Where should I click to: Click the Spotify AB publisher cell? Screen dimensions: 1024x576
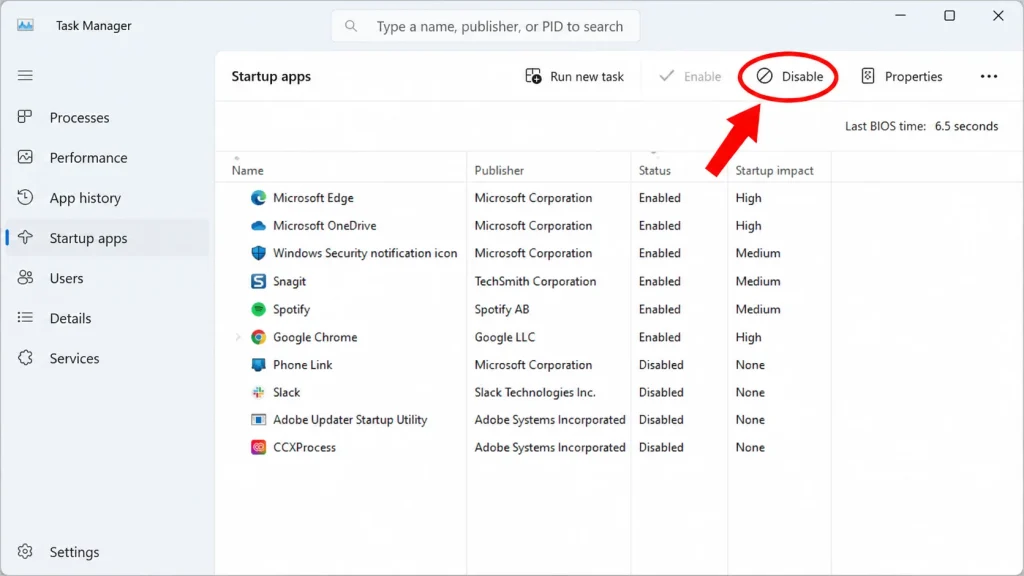coord(502,310)
